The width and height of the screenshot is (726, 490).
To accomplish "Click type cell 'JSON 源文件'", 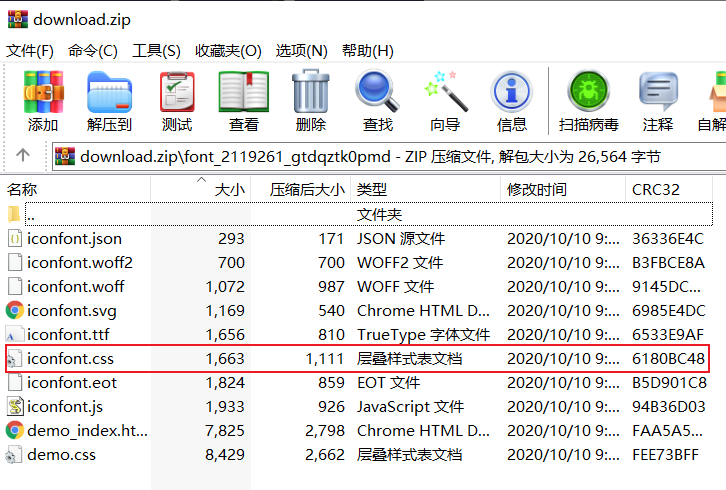I will tap(401, 239).
